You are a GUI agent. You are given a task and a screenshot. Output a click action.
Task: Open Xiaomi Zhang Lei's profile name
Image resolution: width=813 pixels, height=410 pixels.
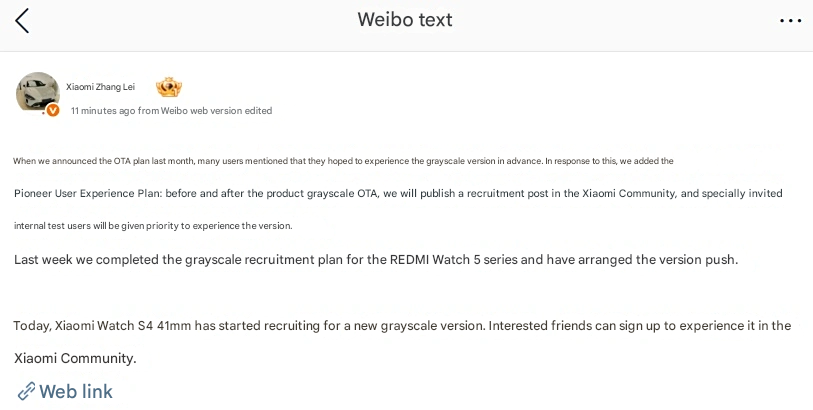(x=100, y=87)
